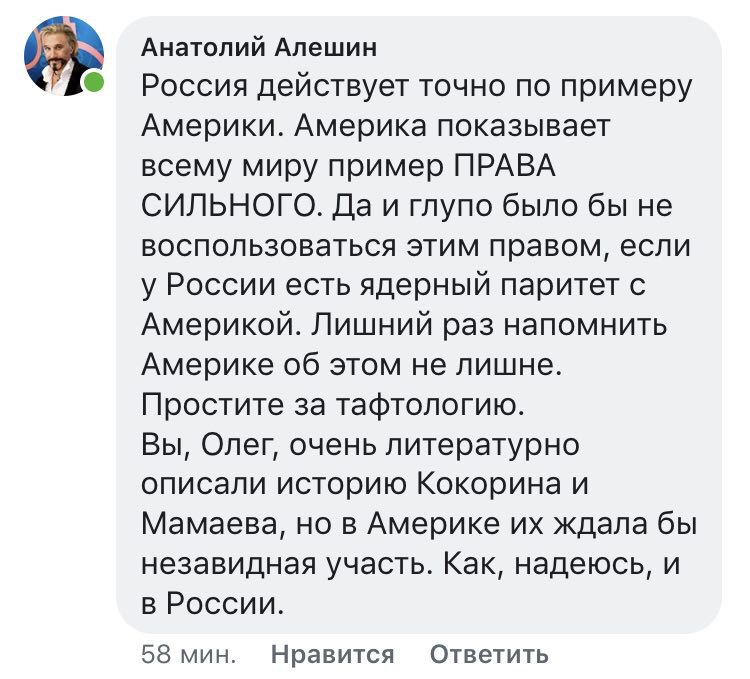Click the 58 мин. comment timestamp
750x679 pixels.
[188, 655]
